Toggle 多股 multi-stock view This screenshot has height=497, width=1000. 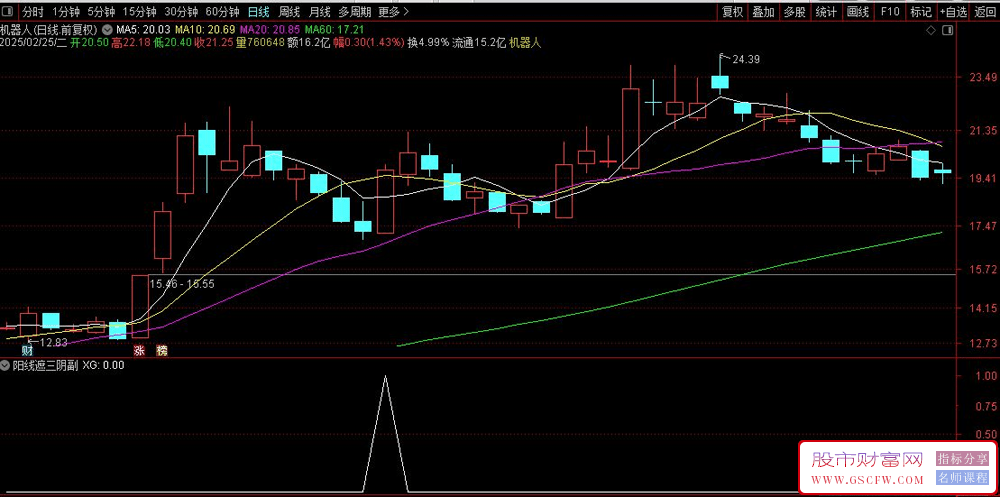pyautogui.click(x=794, y=12)
